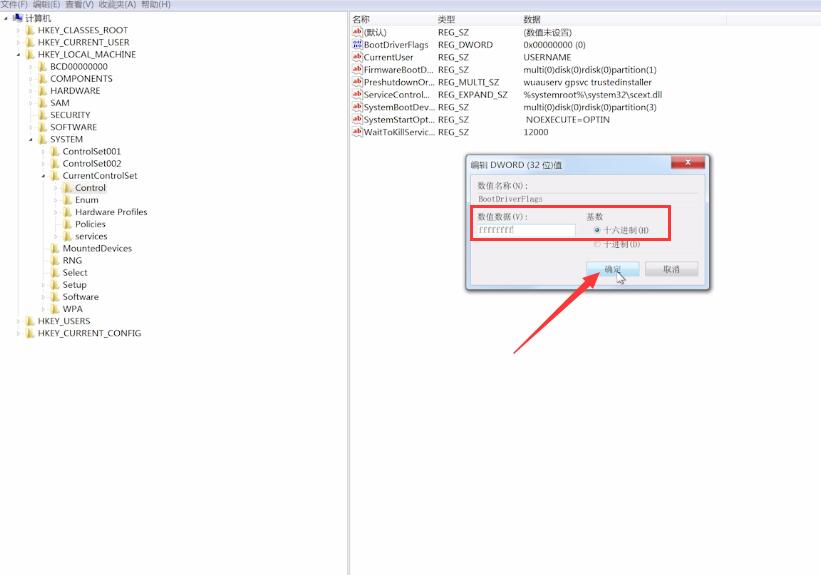Open the 文件(F) menu

14,4
